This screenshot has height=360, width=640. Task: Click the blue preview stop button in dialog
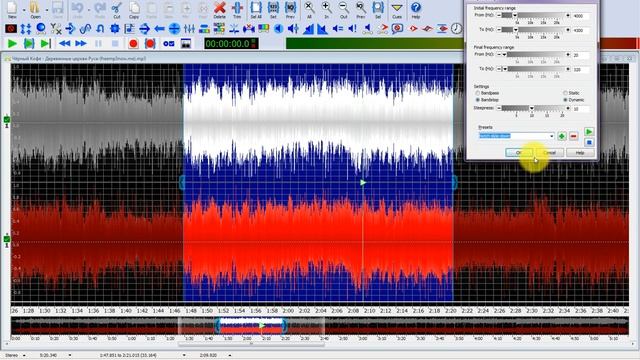(x=589, y=142)
